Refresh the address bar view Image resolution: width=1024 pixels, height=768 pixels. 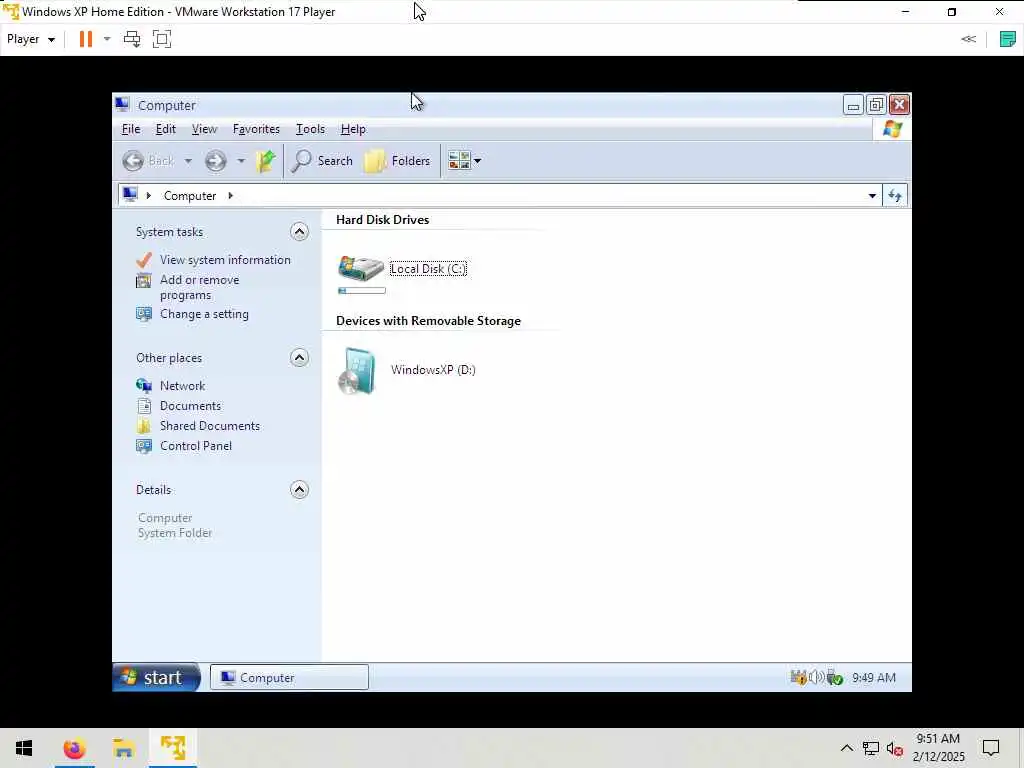coord(895,196)
